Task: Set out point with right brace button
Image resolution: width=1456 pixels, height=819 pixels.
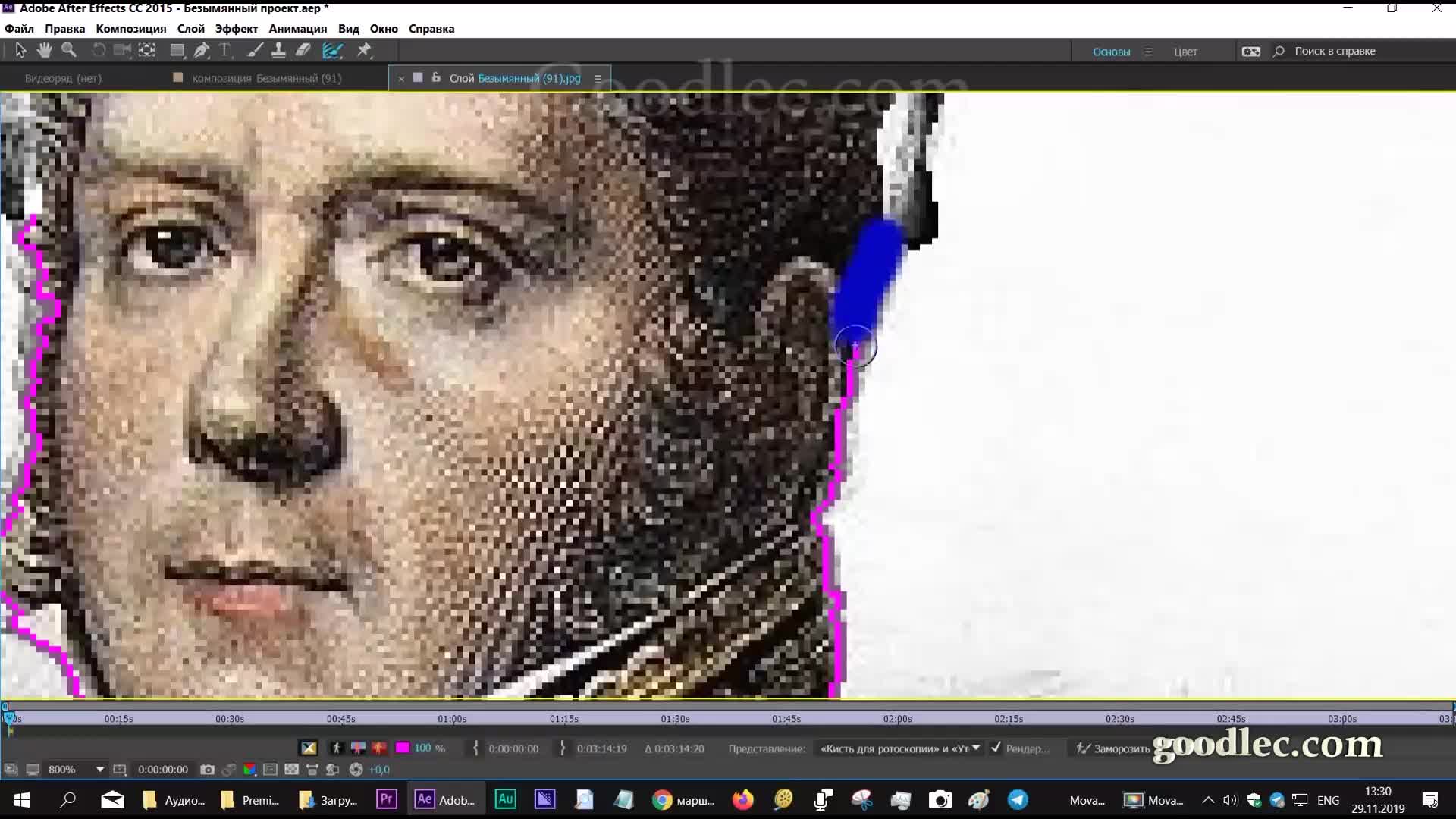Action: point(562,748)
